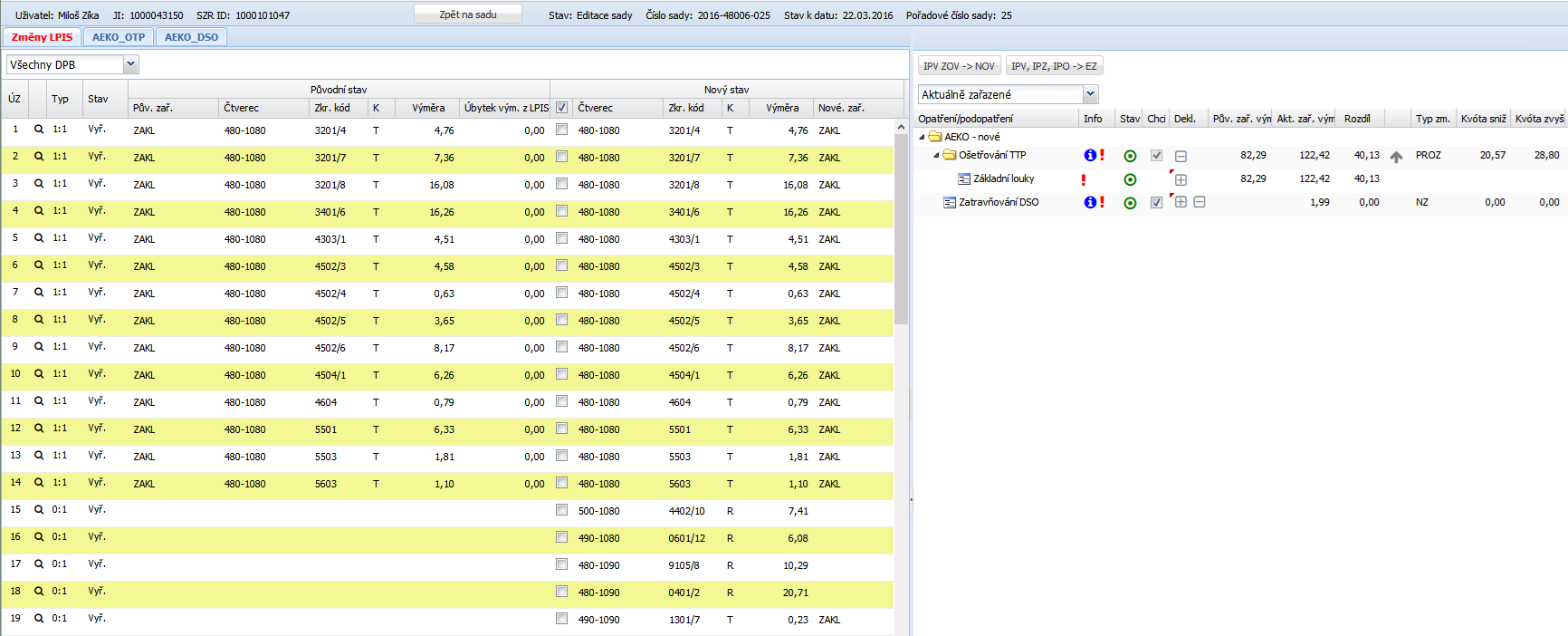The width and height of the screenshot is (1568, 636).
Task: Sort by the Úbytek vým. z LPIS column
Action: click(x=506, y=108)
